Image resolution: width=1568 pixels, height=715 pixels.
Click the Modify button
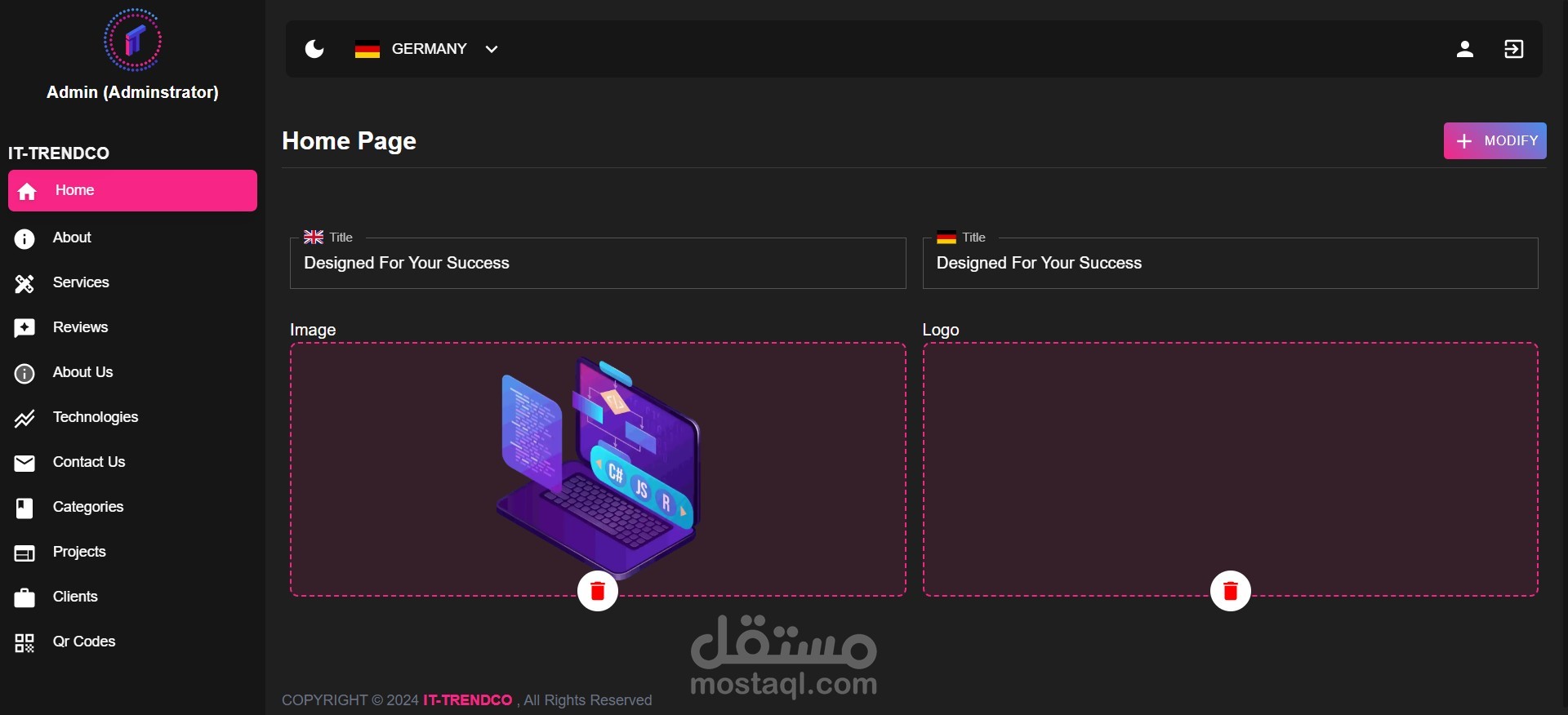click(x=1495, y=140)
